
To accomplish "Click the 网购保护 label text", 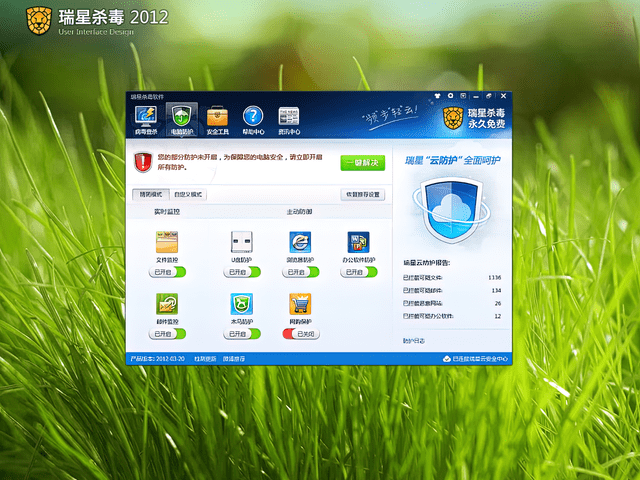I will coord(300,322).
